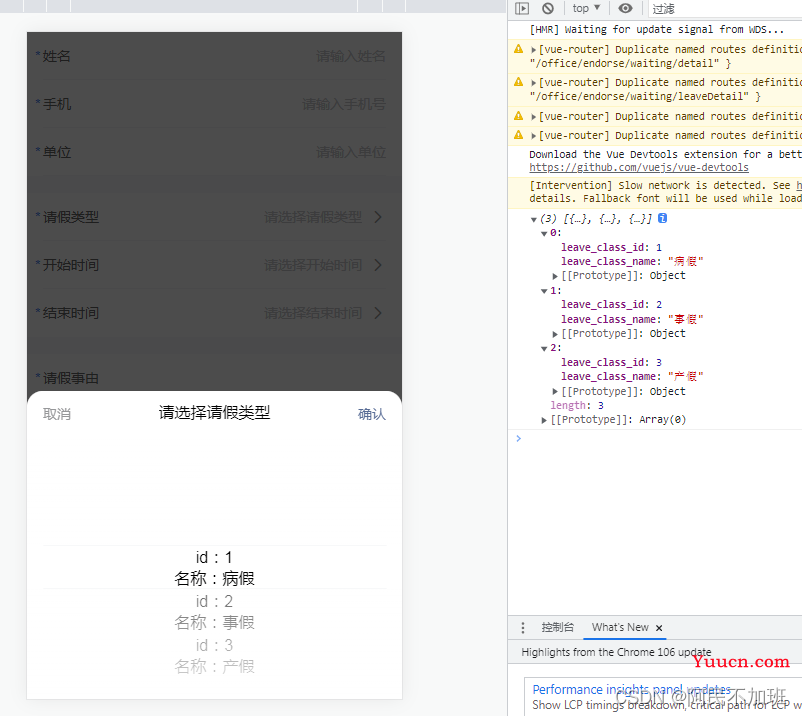Collapse array item 0
This screenshot has width=802, height=716.
544,234
